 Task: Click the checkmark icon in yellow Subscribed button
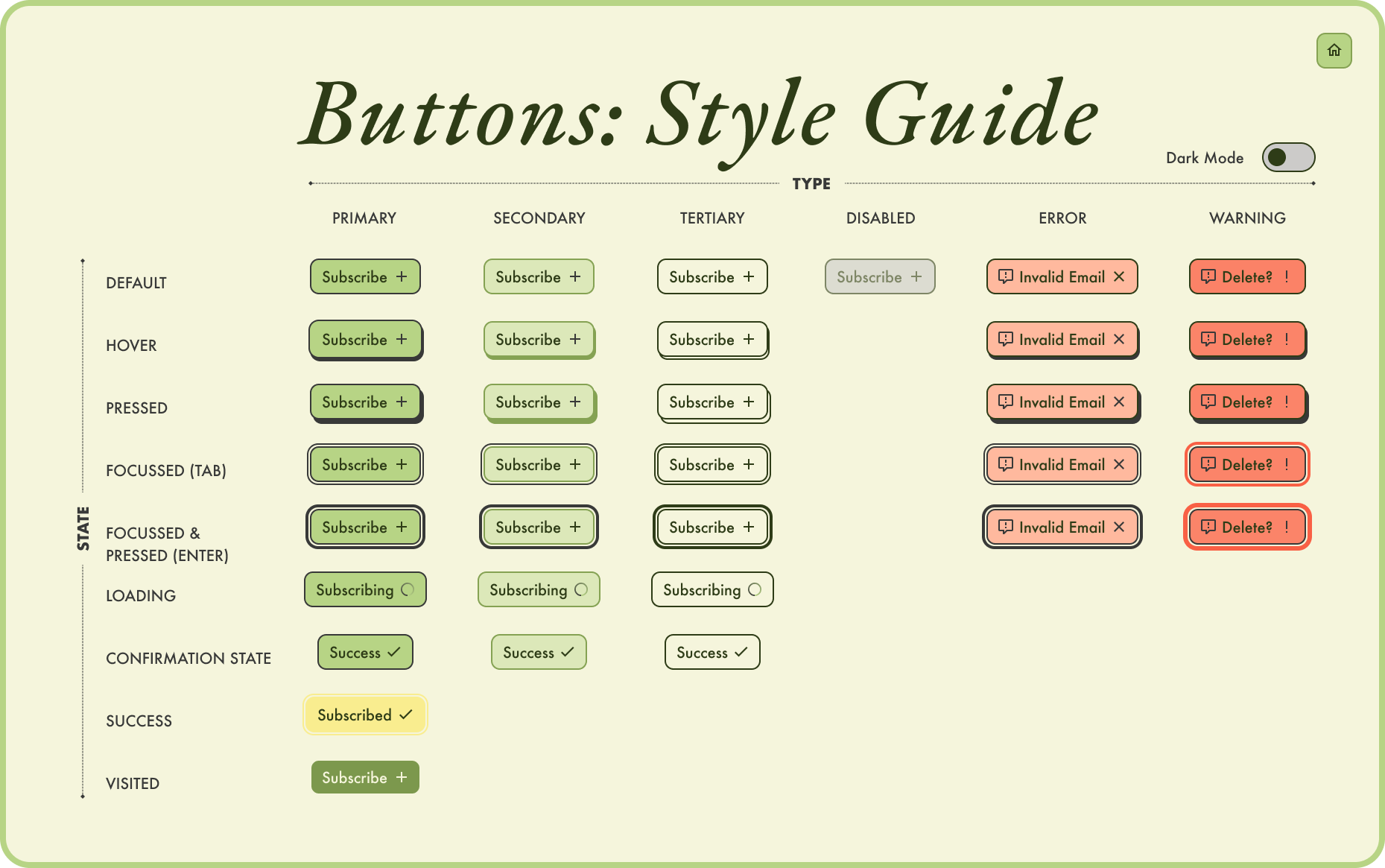point(406,715)
